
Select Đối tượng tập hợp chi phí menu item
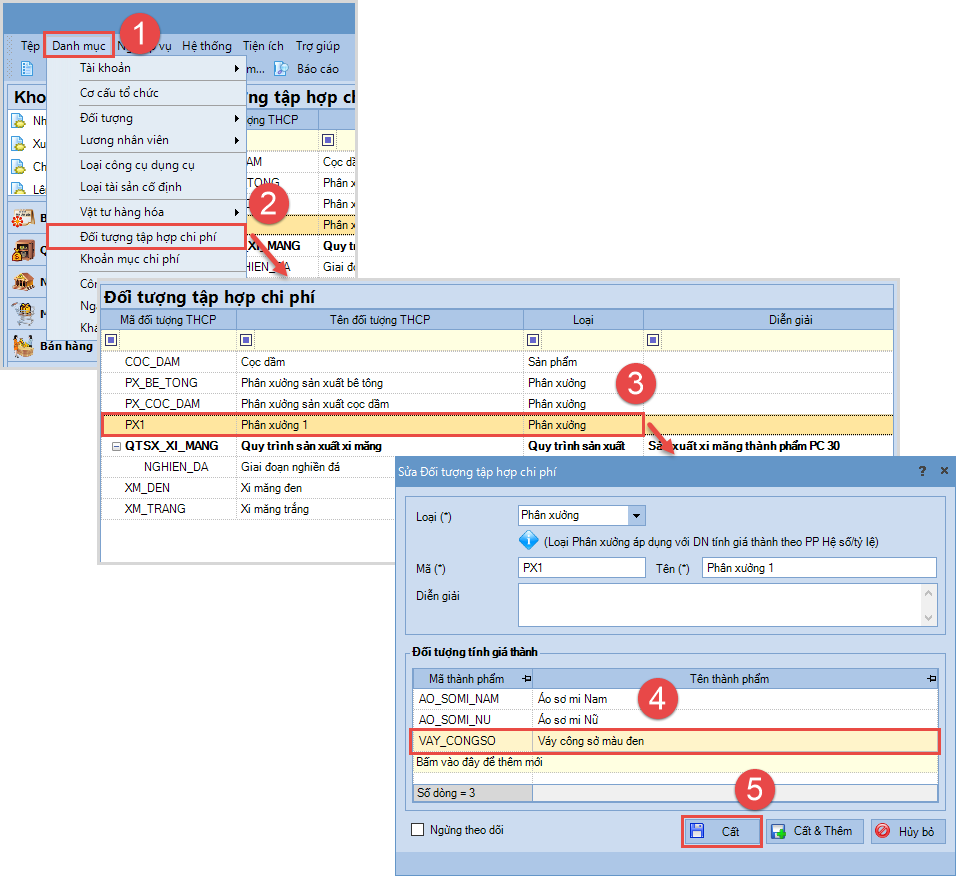tap(147, 237)
